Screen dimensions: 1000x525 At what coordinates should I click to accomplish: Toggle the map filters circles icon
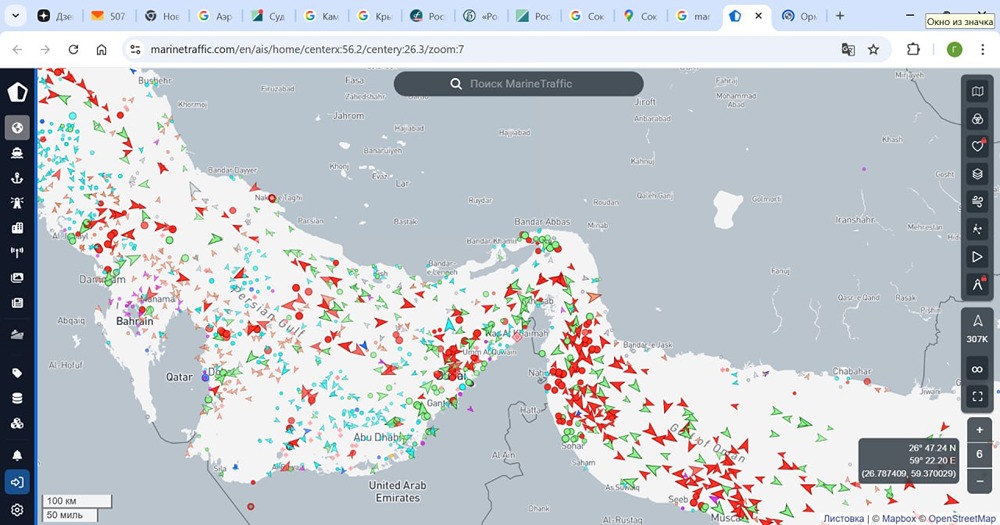pyautogui.click(x=977, y=119)
